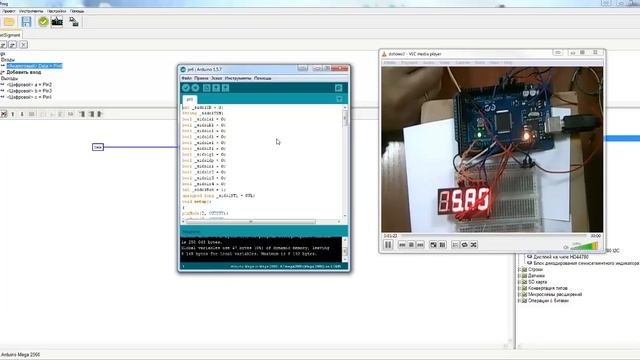Toggle loop mode in VLC
Image resolution: width=640 pixels, height=360 pixels.
(x=464, y=245)
